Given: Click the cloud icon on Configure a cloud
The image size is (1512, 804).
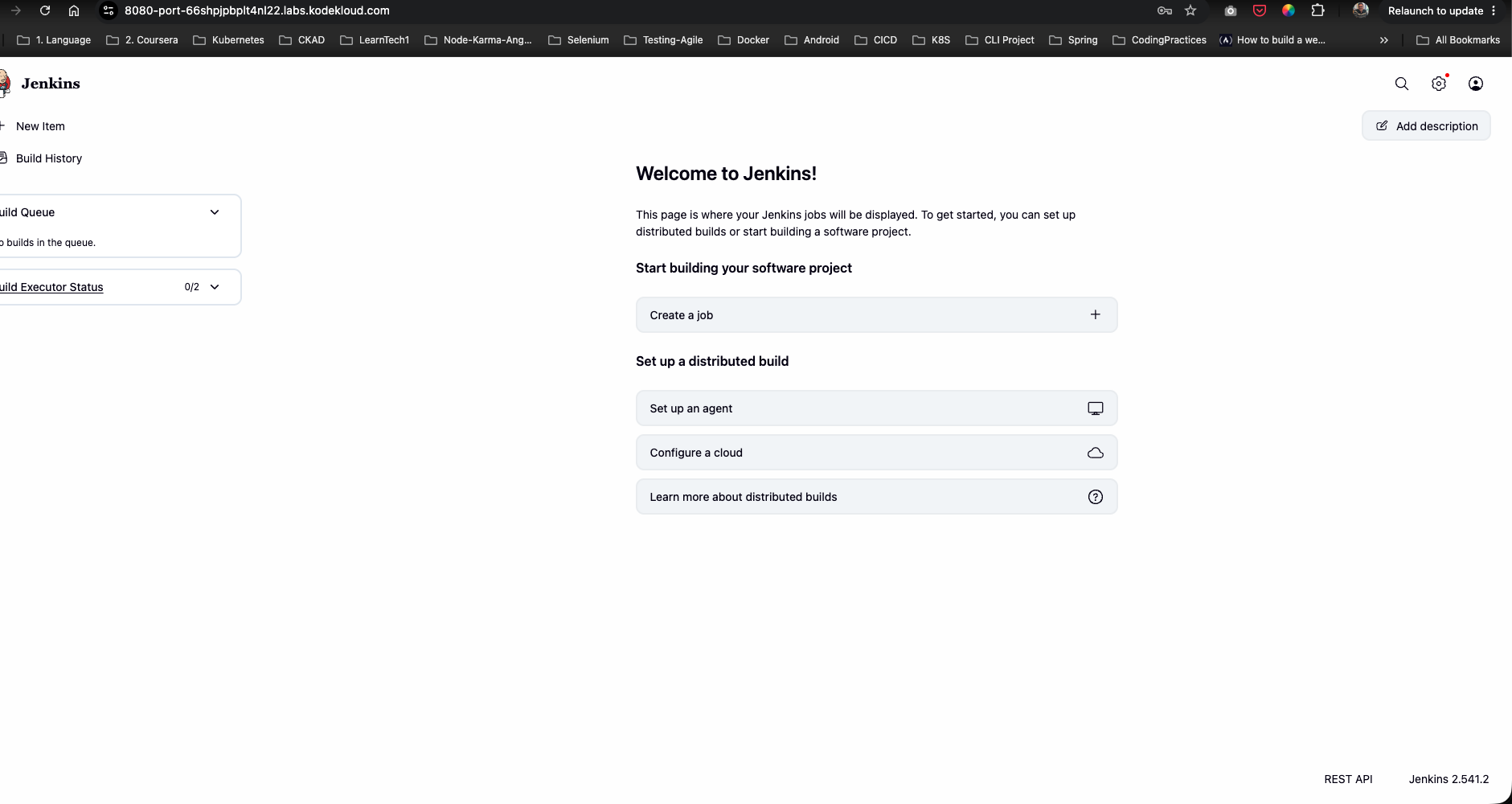Looking at the screenshot, I should (1095, 453).
